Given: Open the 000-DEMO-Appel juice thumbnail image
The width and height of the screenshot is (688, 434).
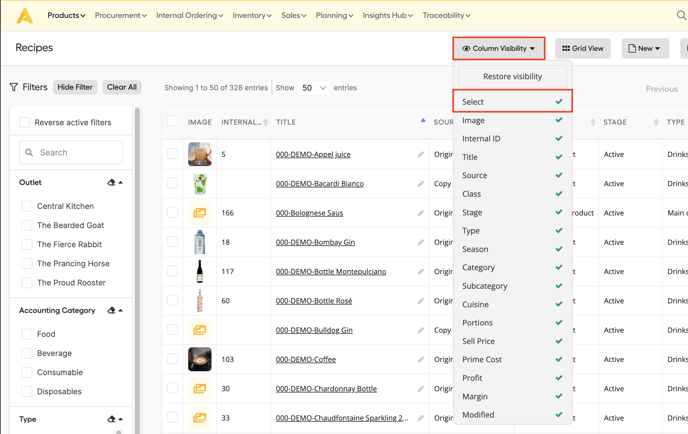Looking at the screenshot, I should (x=200, y=154).
